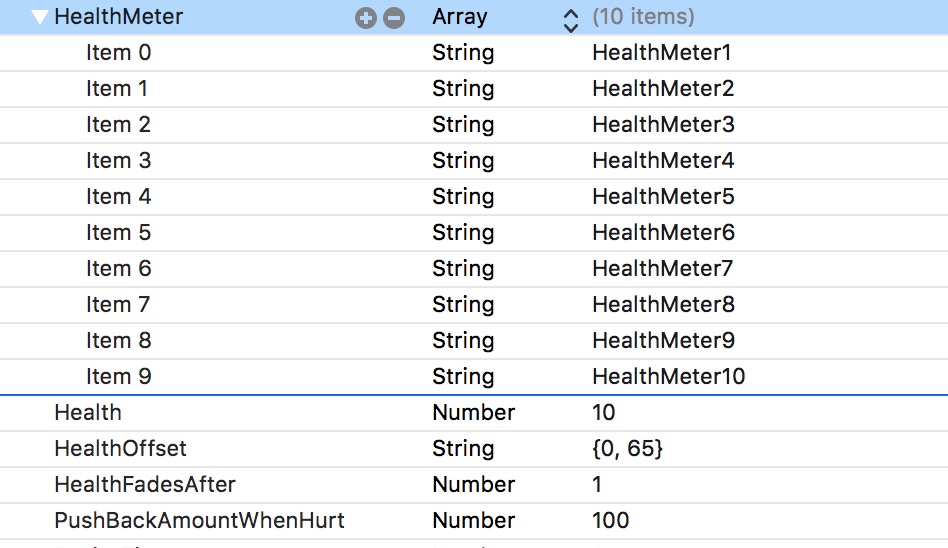Click the Health value 10
Image resolution: width=948 pixels, height=548 pixels.
point(604,413)
